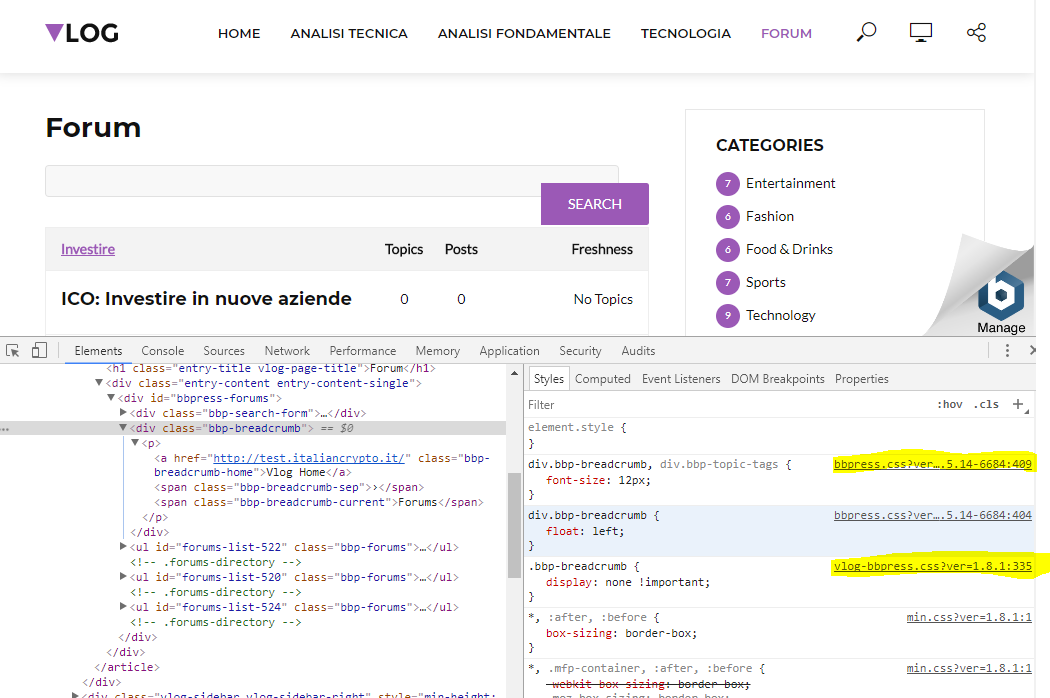
Task: Open ICO: Investire in nuove aziende forum
Action: point(206,299)
